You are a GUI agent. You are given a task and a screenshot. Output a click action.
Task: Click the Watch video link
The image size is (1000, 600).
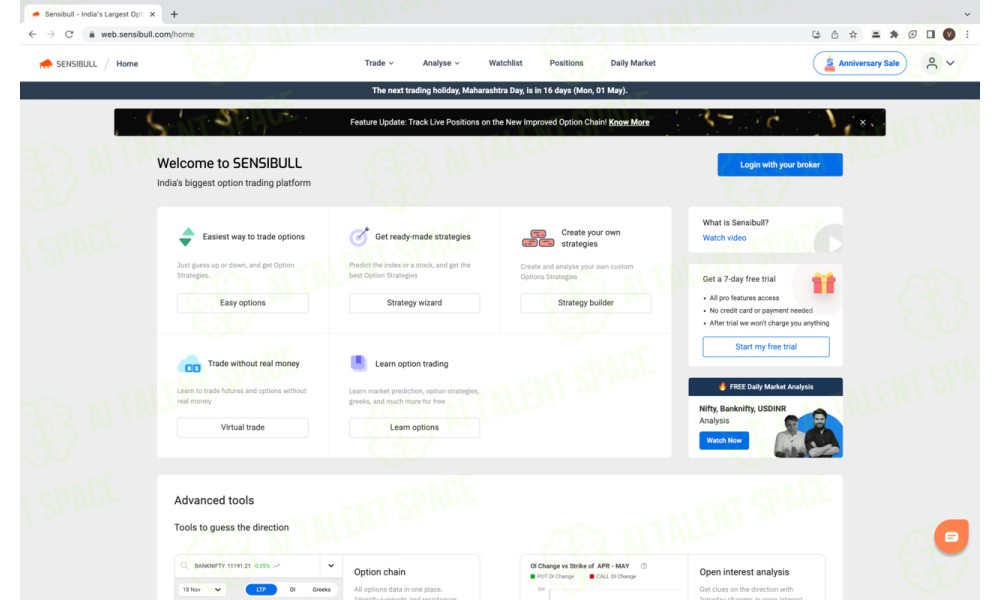[724, 238]
